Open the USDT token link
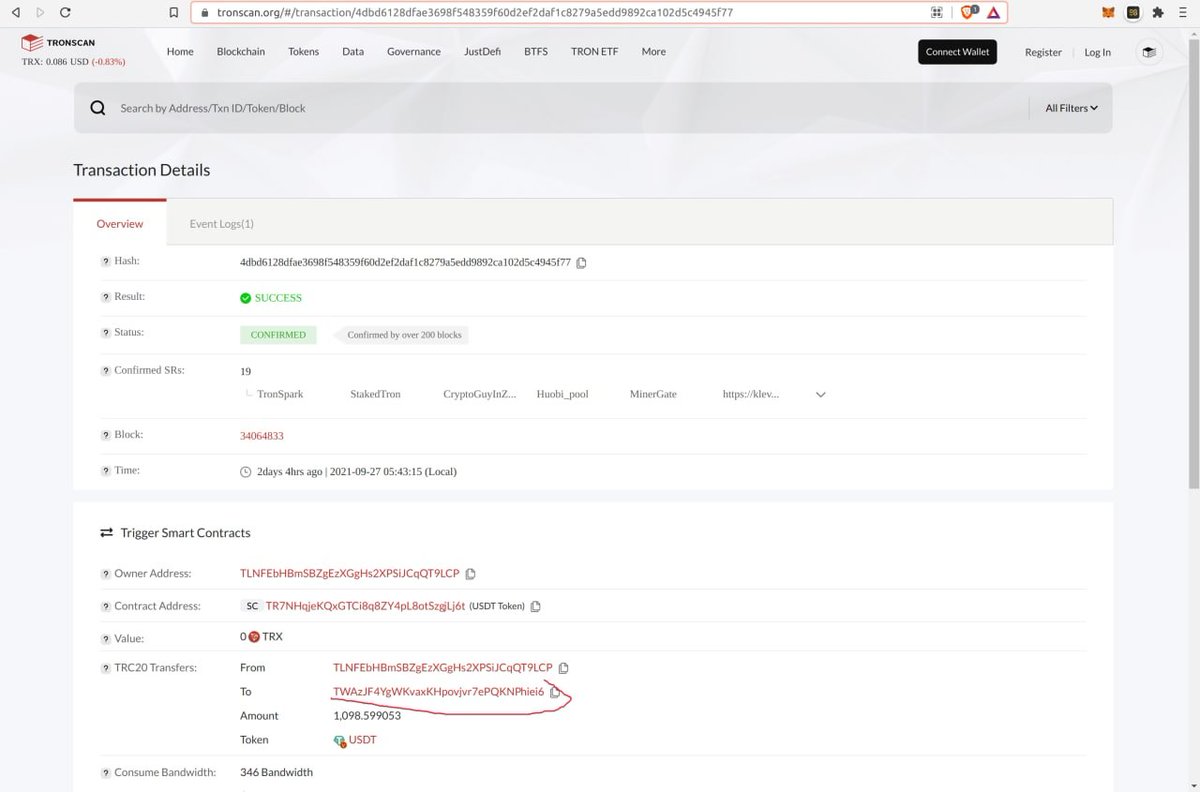 363,740
